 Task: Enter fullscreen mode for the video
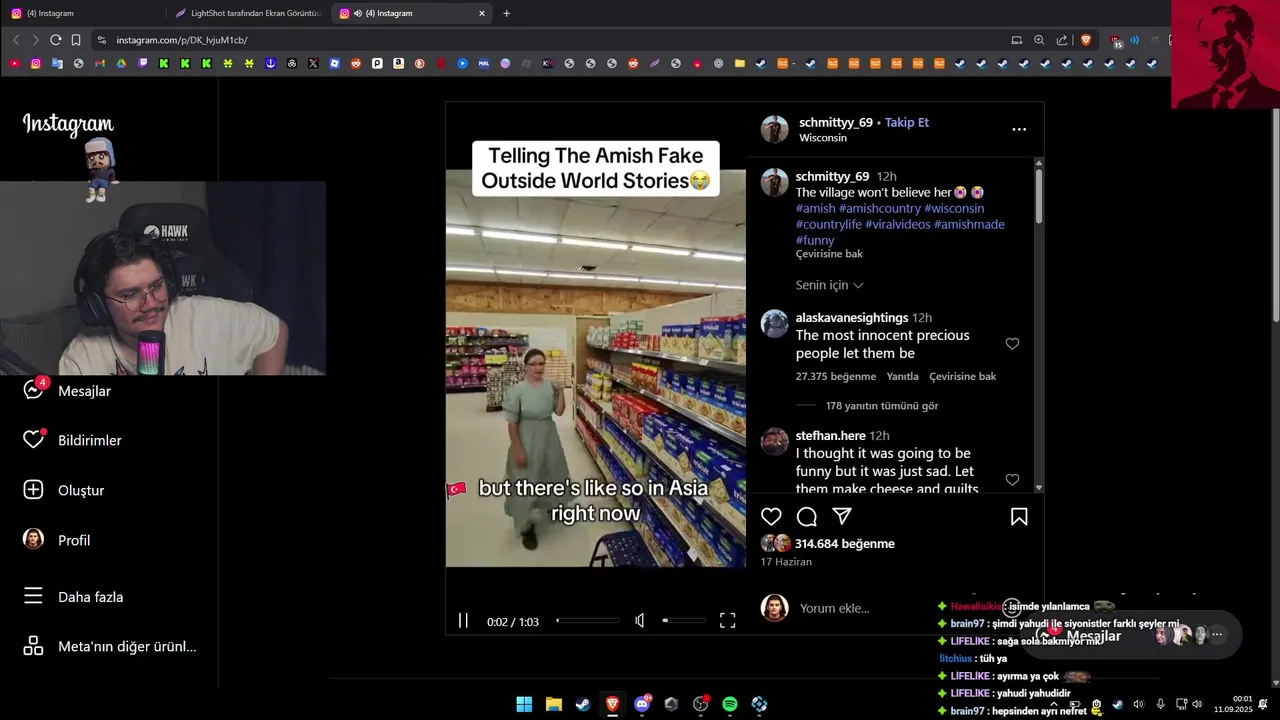(728, 621)
